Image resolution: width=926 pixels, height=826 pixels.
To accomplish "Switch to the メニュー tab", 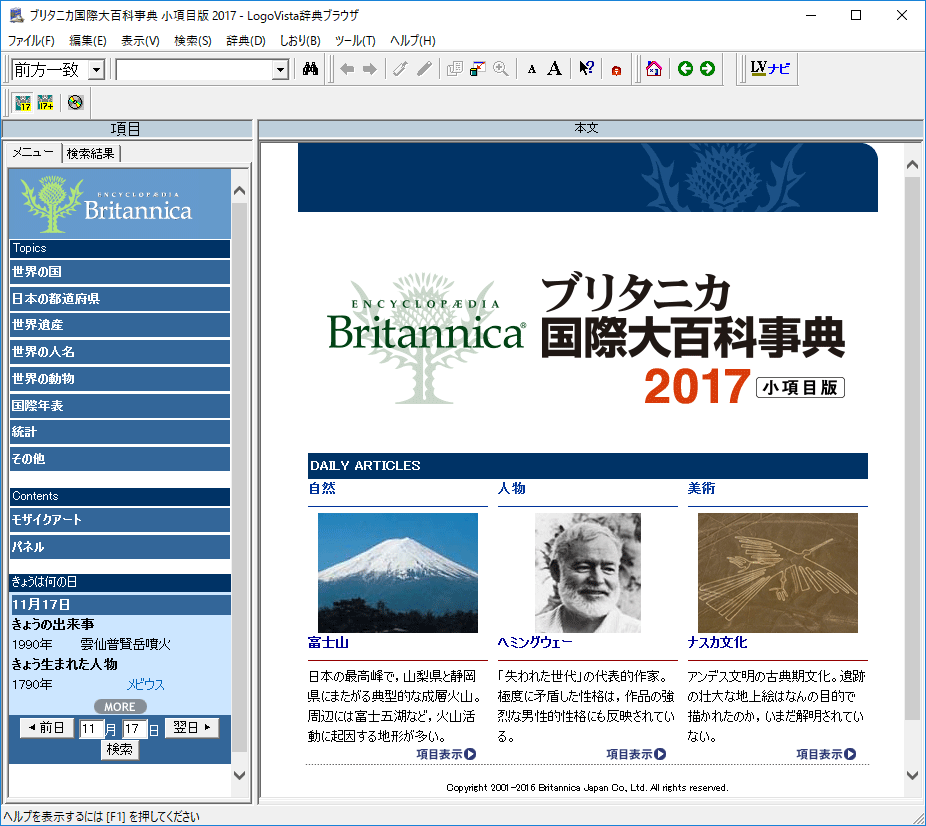I will click(x=33, y=152).
